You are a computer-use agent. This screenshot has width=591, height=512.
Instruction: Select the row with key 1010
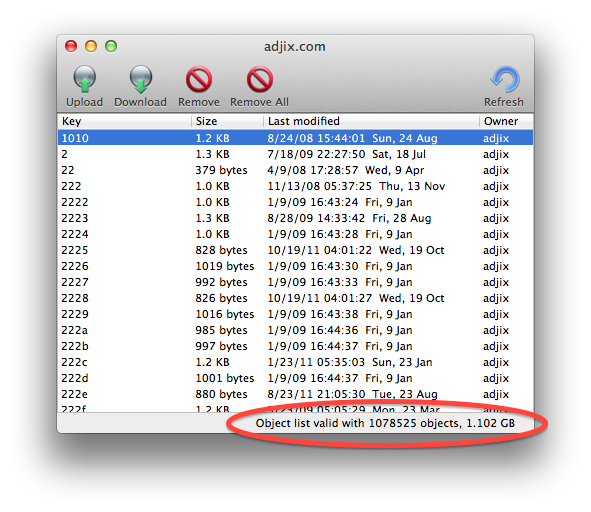tap(296, 138)
